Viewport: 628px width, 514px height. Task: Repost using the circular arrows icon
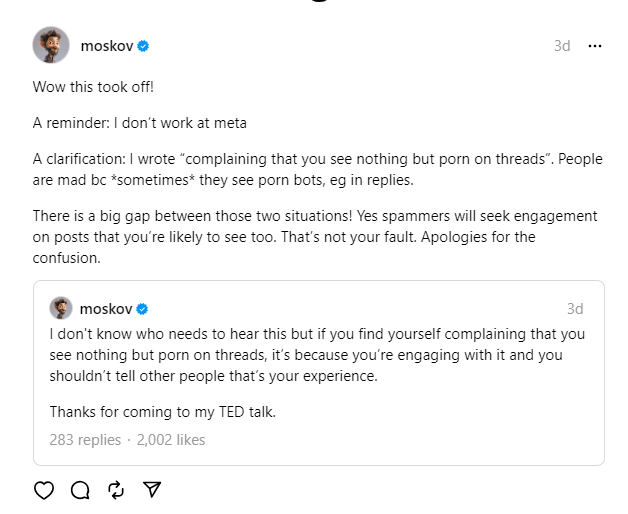[116, 490]
